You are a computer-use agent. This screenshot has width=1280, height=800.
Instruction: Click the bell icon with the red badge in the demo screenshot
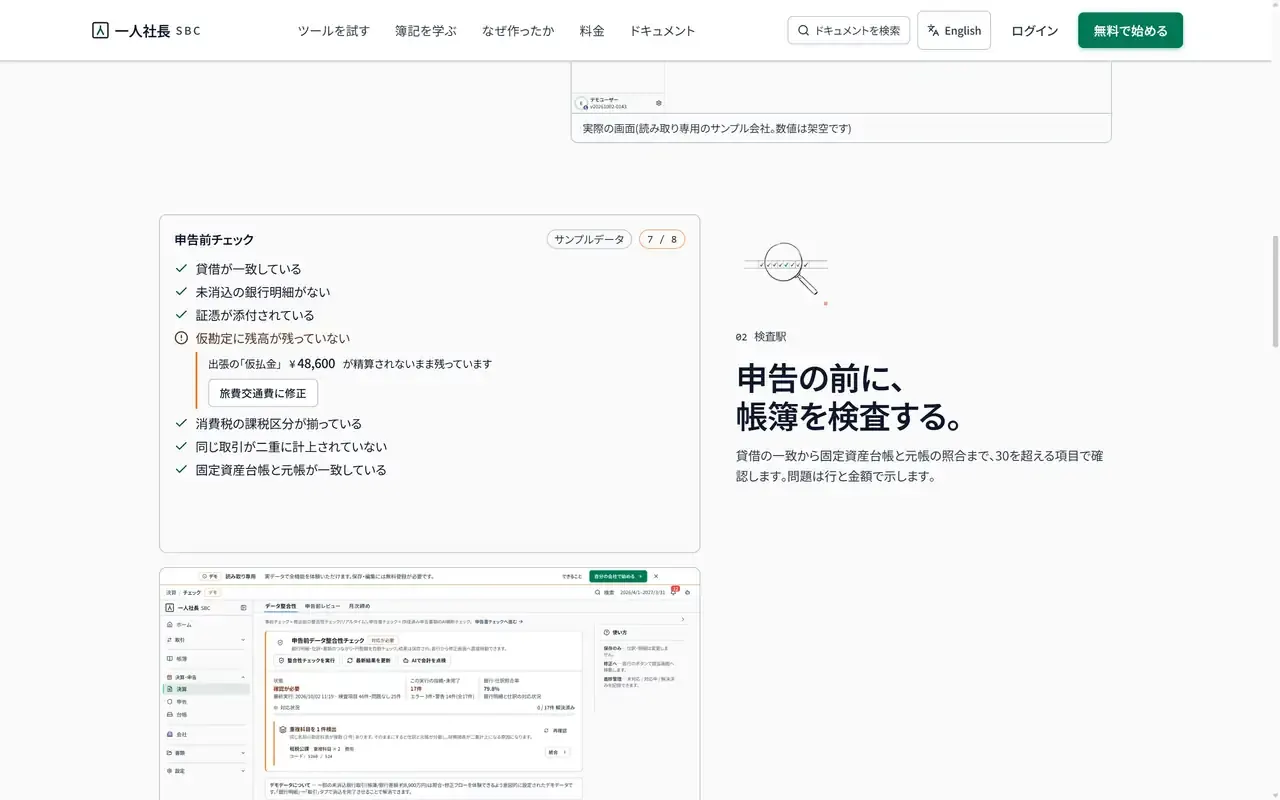(x=673, y=592)
